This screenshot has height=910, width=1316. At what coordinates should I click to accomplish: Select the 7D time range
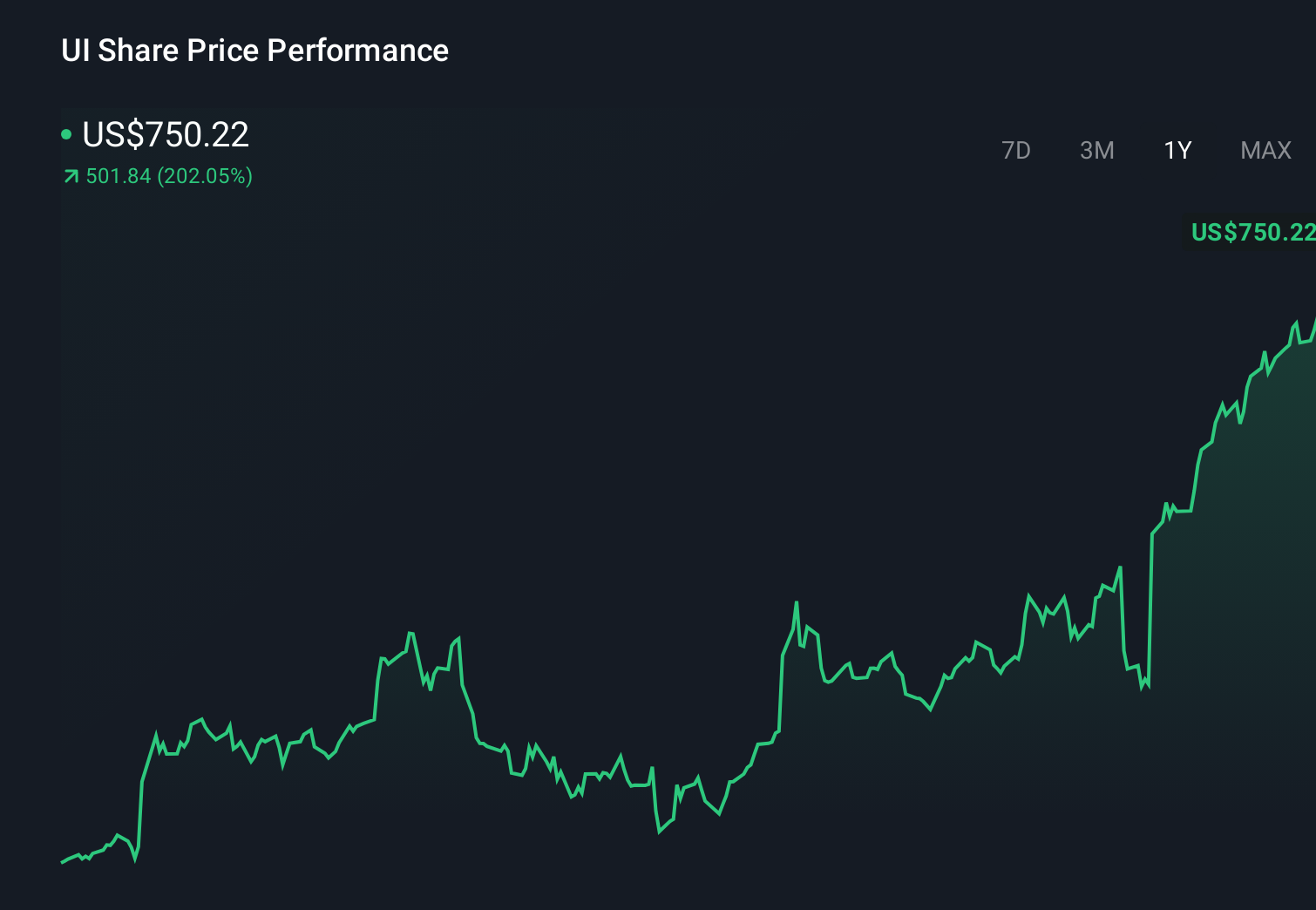point(1015,151)
